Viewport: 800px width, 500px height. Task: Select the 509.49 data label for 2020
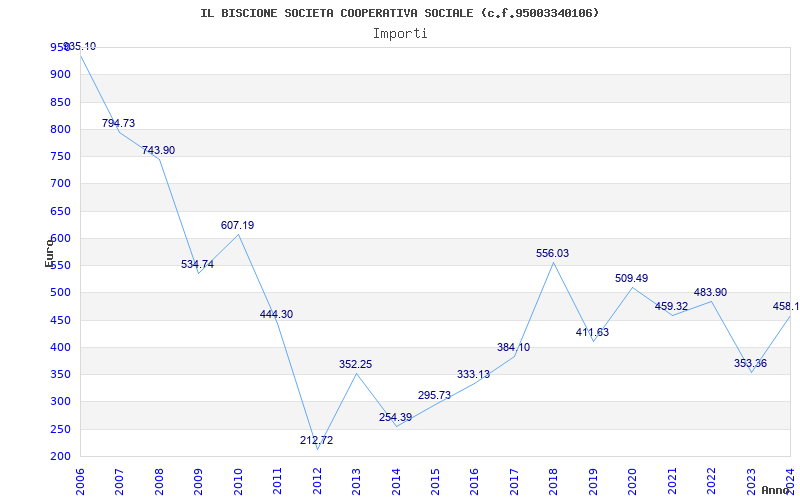(x=631, y=278)
